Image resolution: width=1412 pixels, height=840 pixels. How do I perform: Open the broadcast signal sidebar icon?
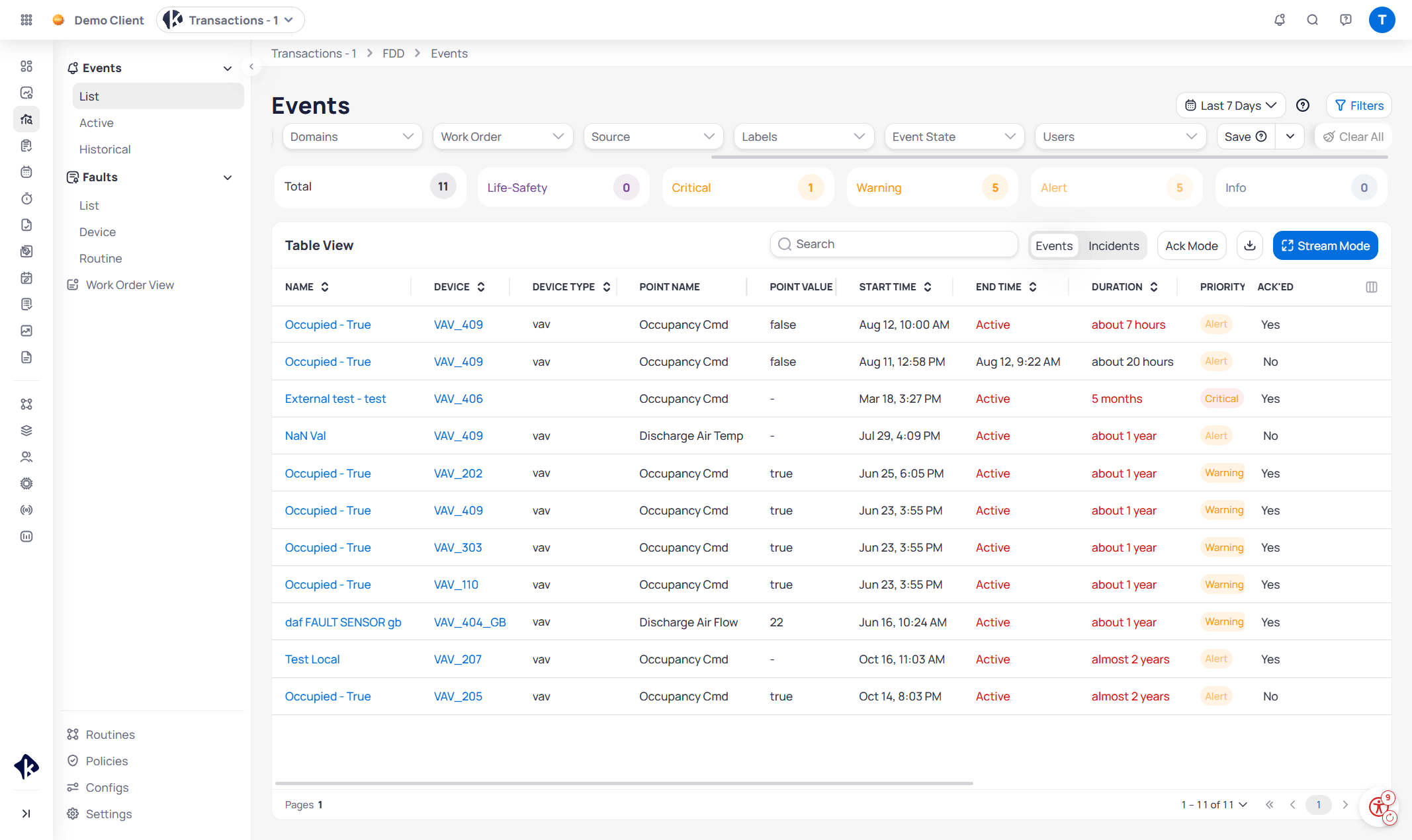[26, 510]
